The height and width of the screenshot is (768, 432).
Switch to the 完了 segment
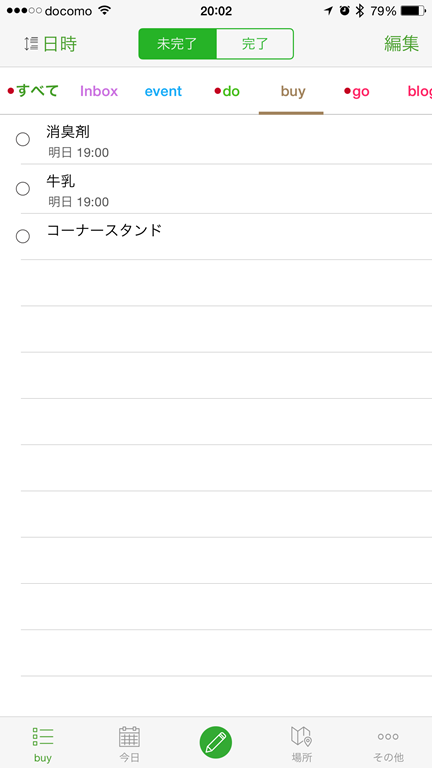[255, 44]
